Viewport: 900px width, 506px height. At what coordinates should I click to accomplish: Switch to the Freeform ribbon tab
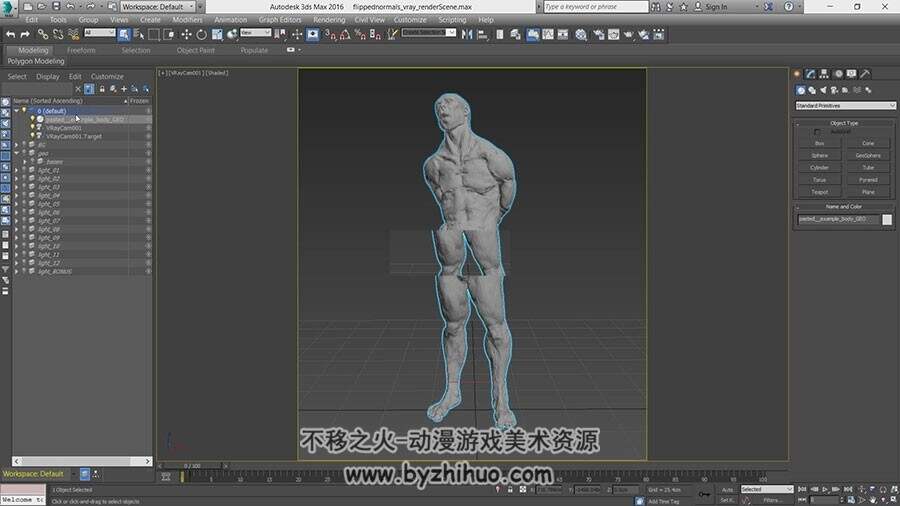81,50
